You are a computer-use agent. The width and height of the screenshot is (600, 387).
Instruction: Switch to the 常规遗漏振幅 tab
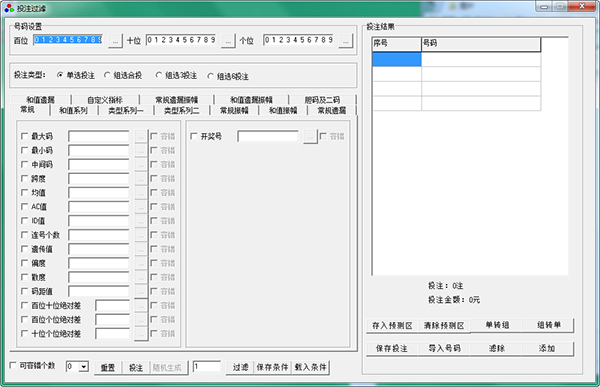[176, 100]
